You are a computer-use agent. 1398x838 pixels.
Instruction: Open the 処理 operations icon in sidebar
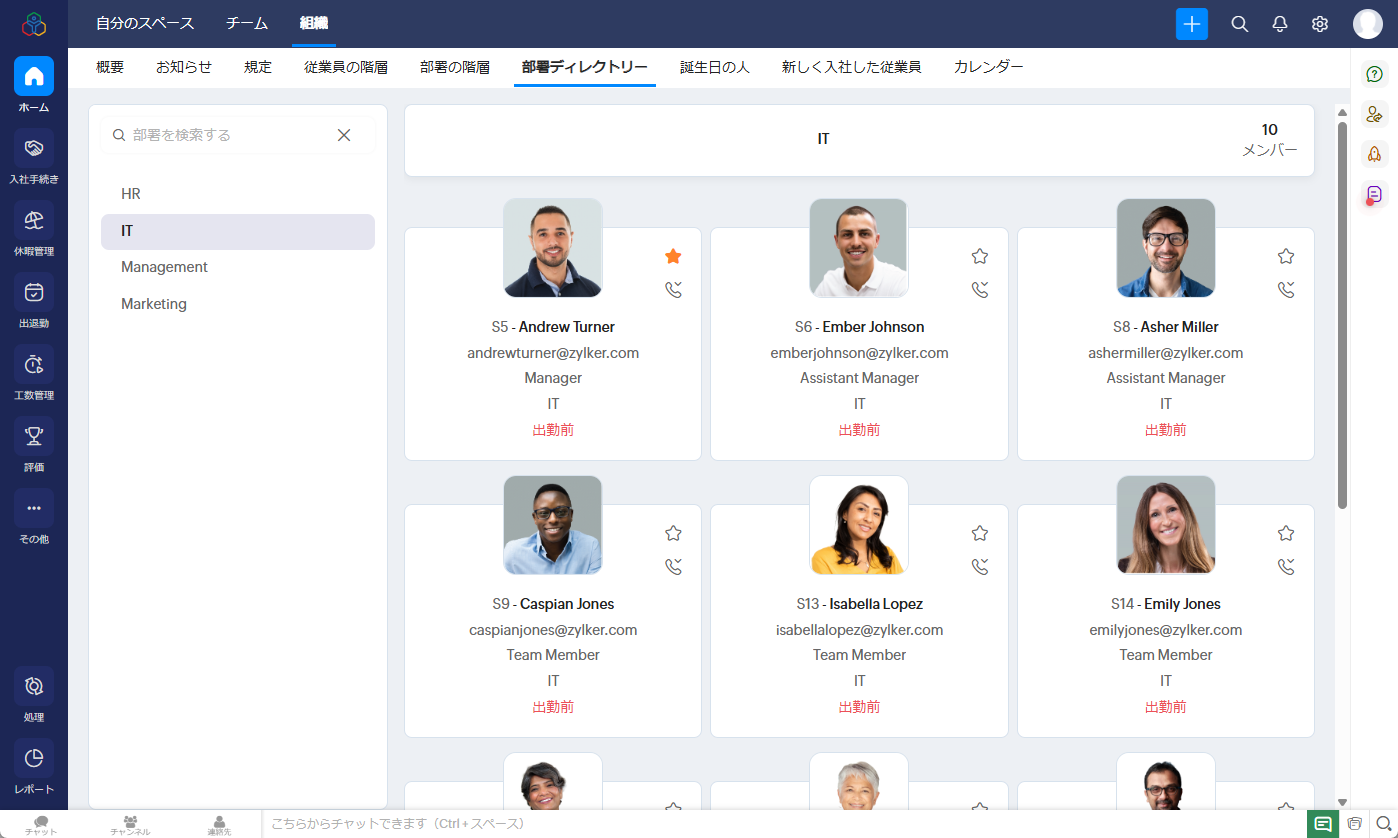click(x=34, y=687)
